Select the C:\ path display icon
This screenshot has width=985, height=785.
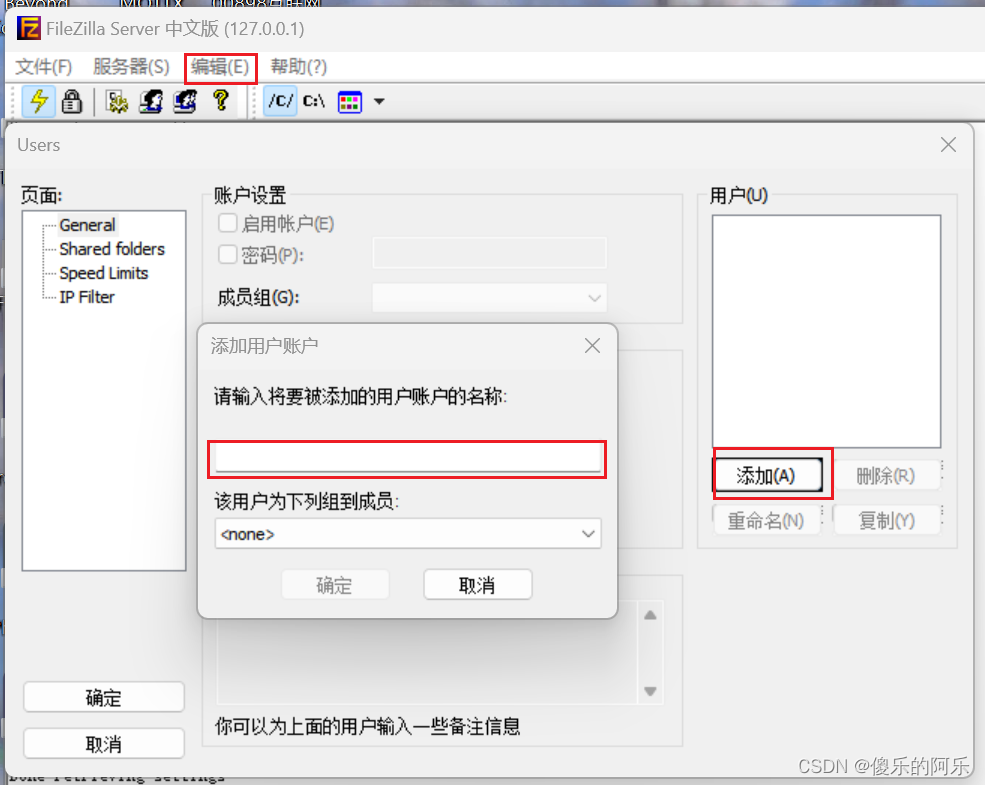313,101
